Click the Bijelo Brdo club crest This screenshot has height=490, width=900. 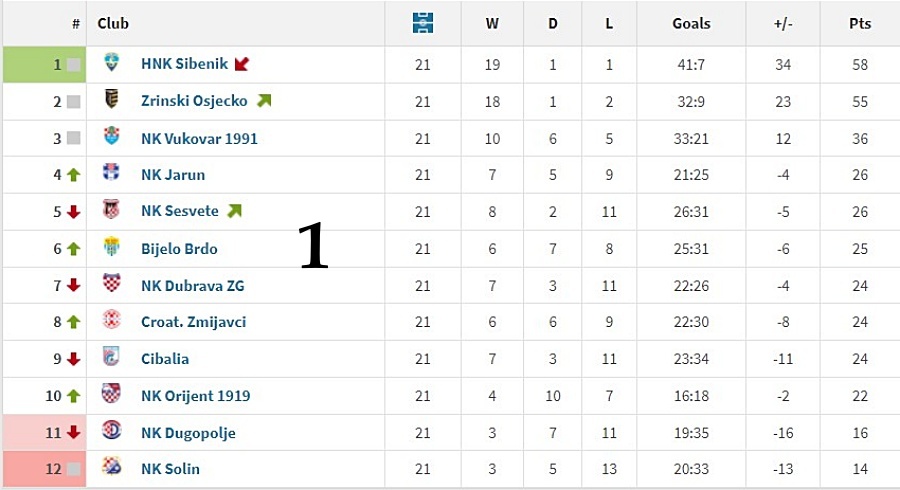111,247
